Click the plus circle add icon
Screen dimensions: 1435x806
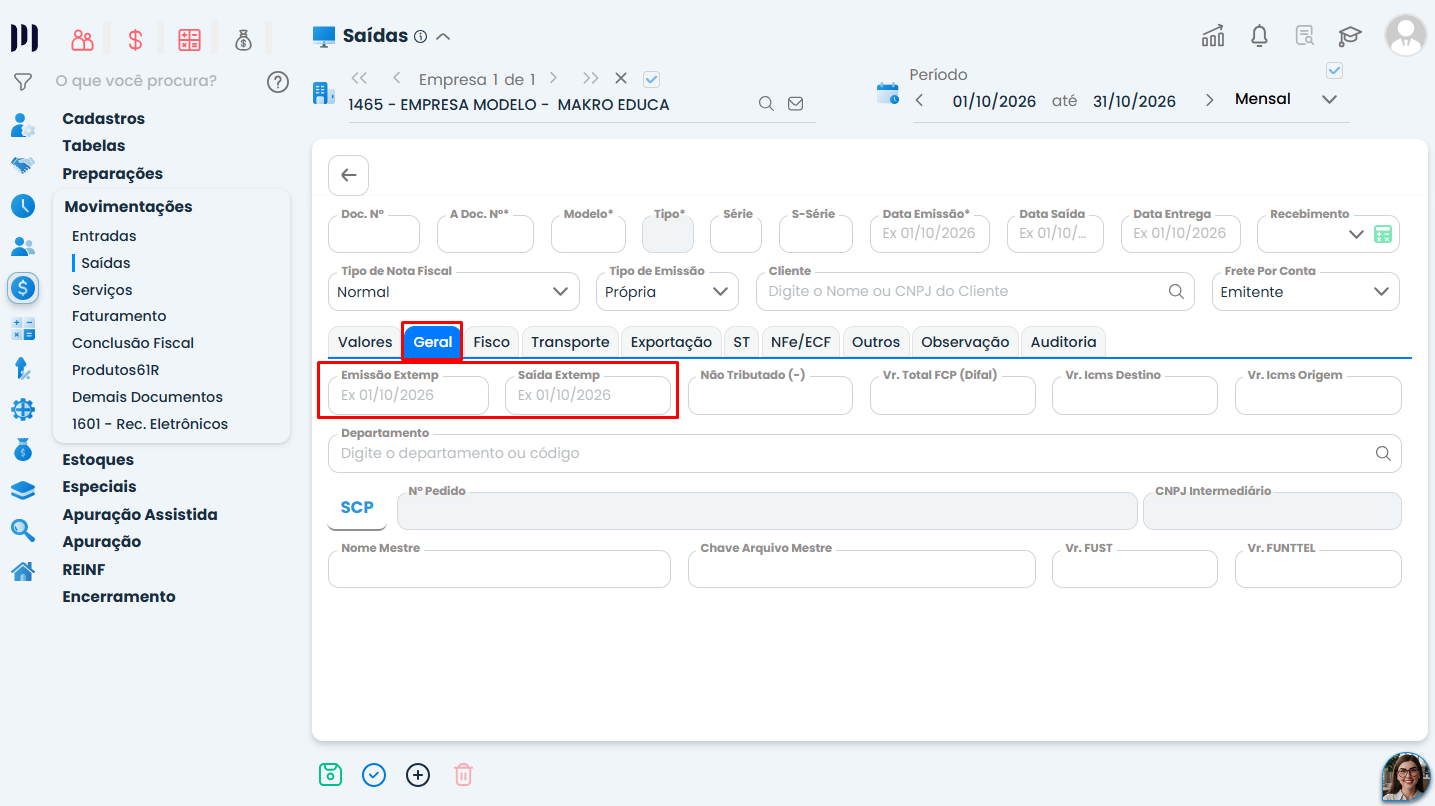click(x=418, y=775)
